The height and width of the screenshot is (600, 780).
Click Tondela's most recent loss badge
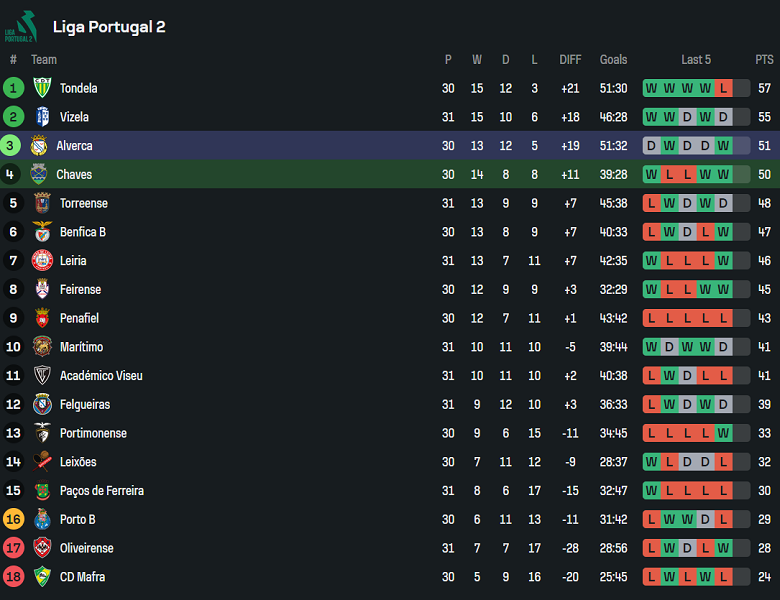tap(723, 88)
